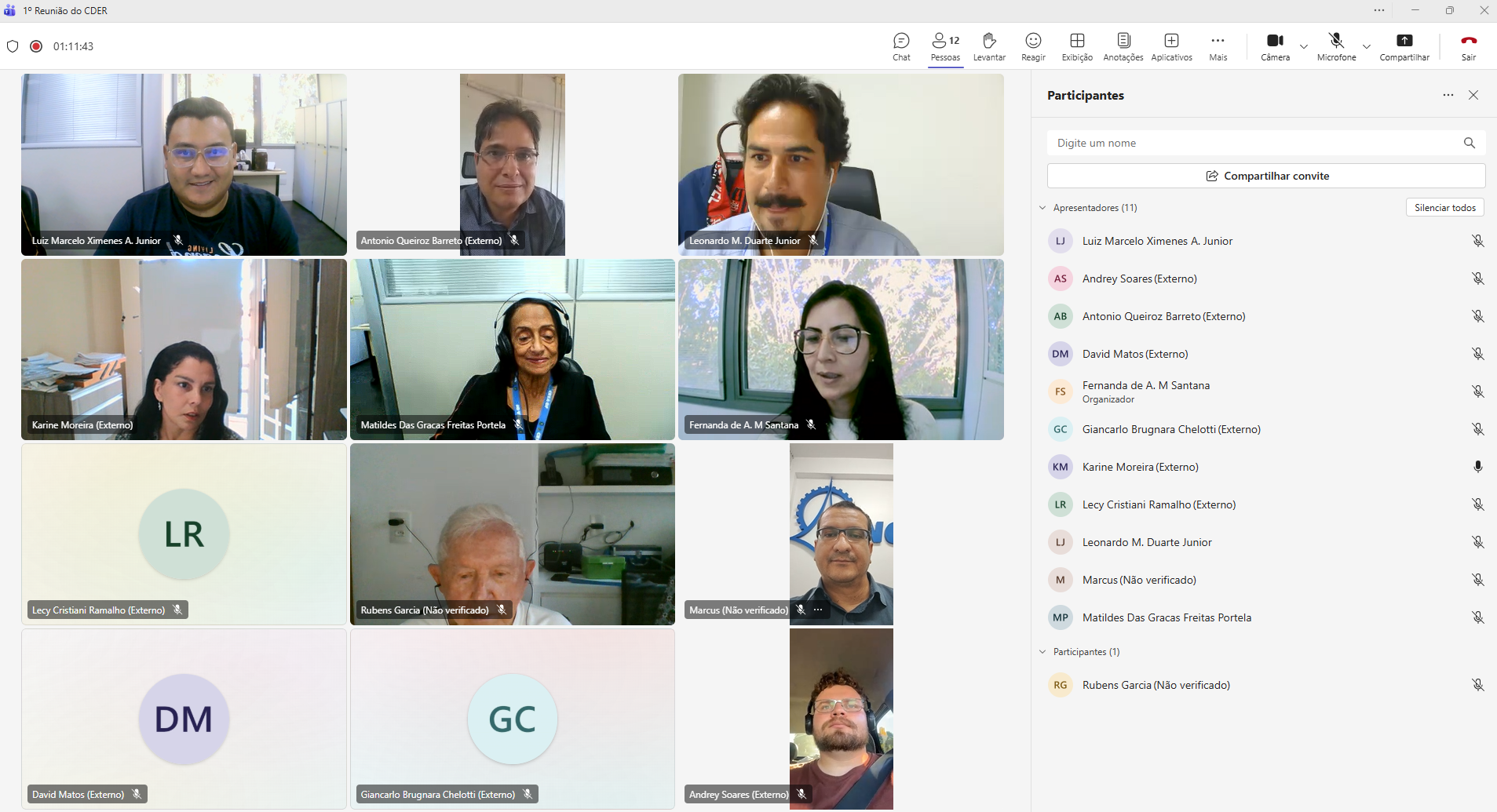The image size is (1497, 812).
Task: Toggle the Câmera on or off
Action: (x=1275, y=46)
